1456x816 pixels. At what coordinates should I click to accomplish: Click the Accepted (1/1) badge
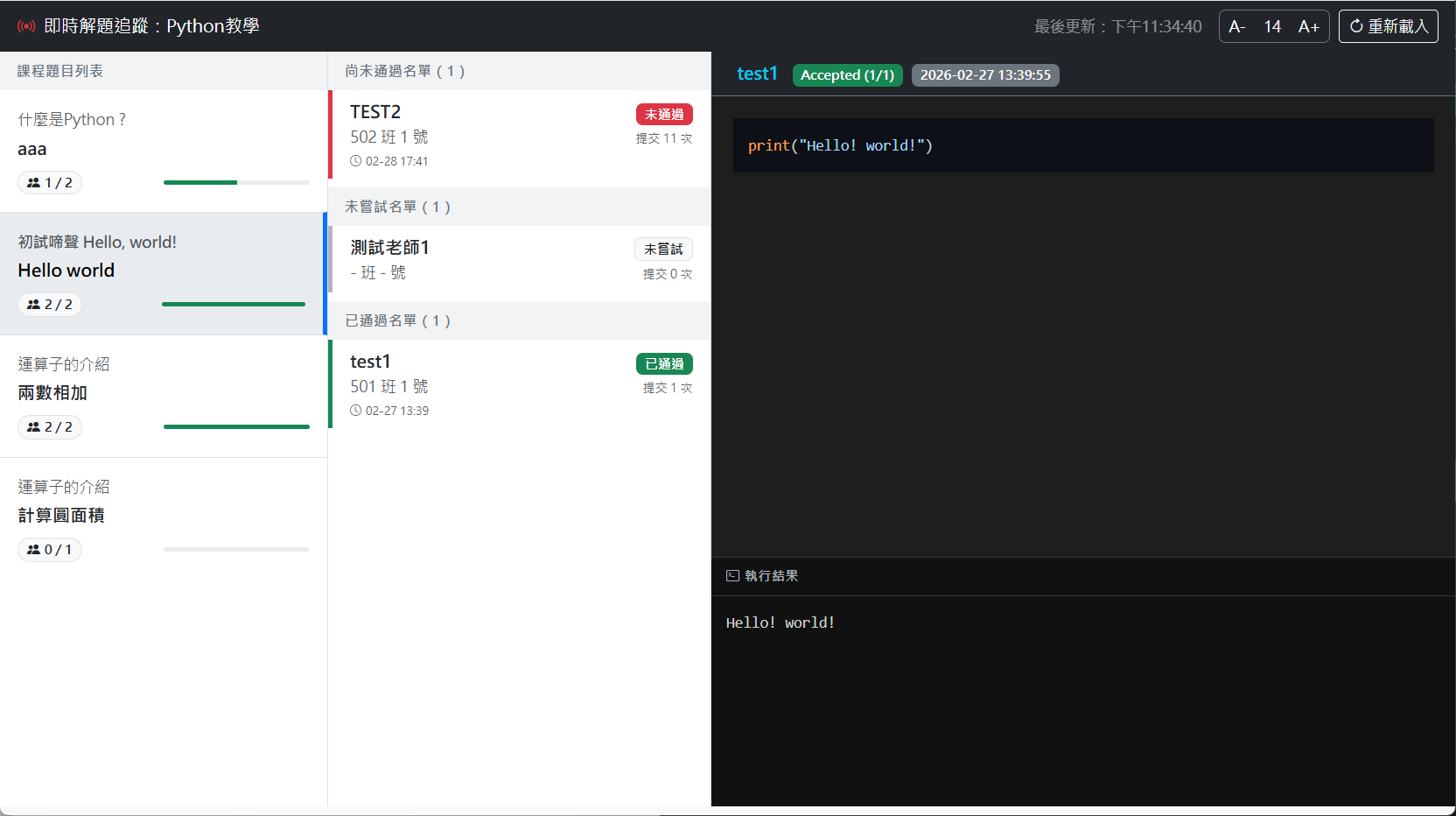click(847, 75)
